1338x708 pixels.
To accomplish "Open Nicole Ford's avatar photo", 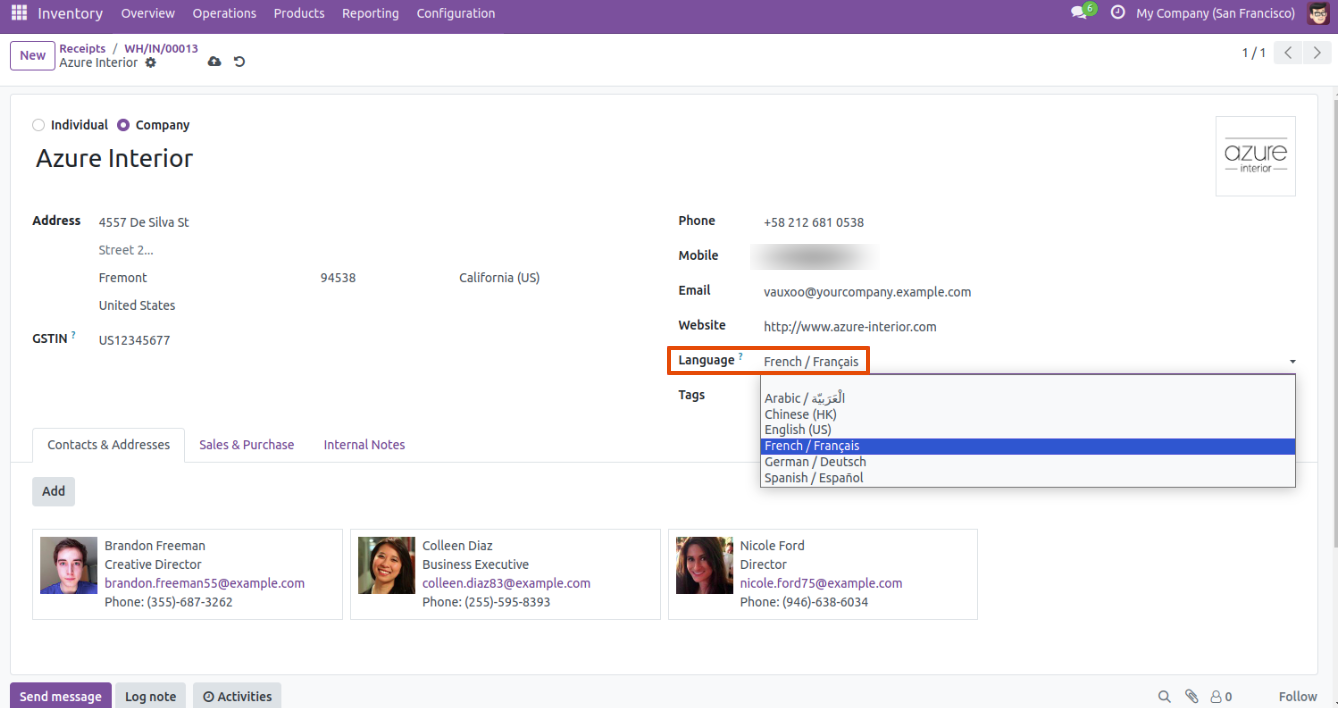I will click(x=705, y=566).
